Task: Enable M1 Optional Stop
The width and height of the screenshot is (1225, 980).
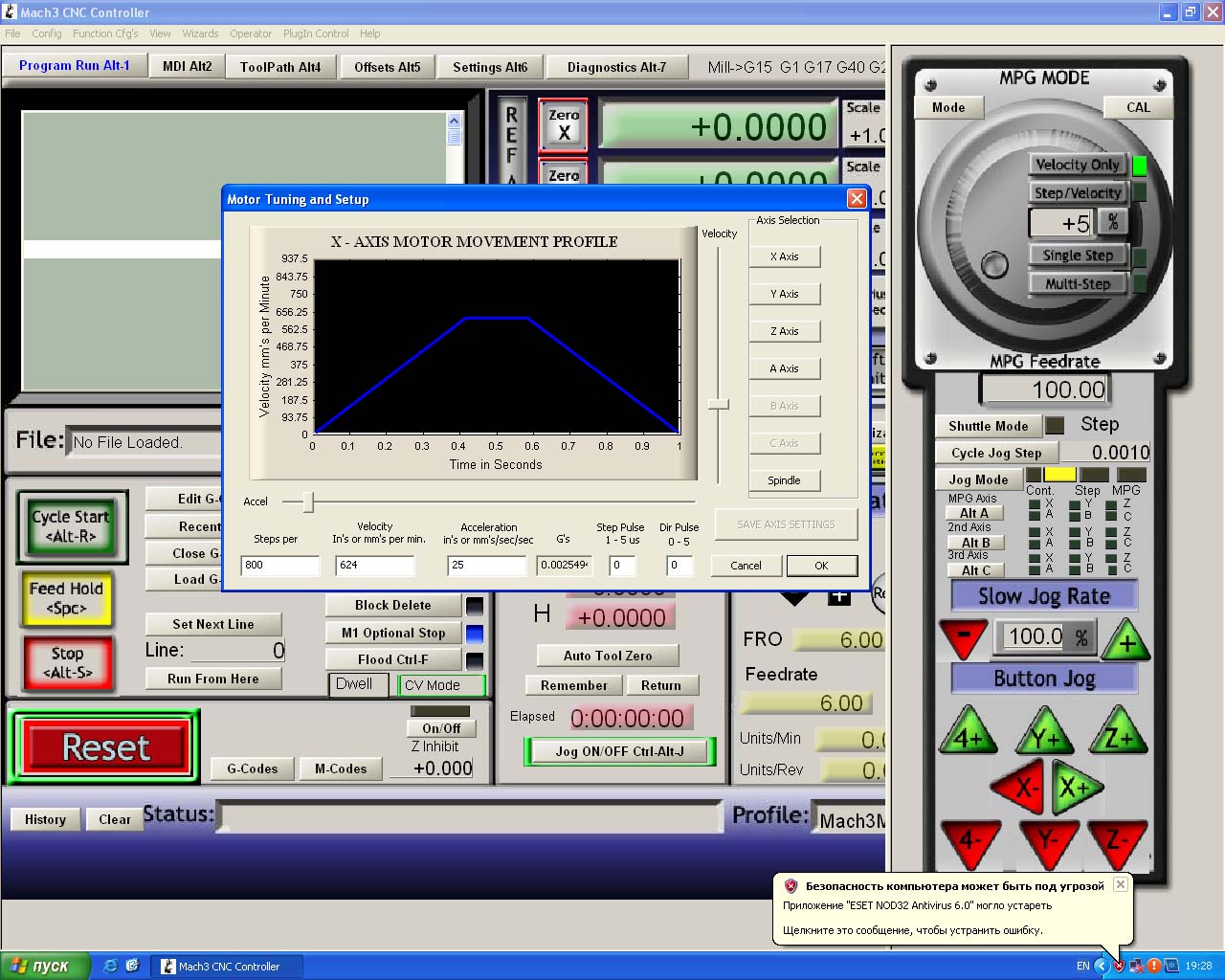Action: tap(392, 633)
